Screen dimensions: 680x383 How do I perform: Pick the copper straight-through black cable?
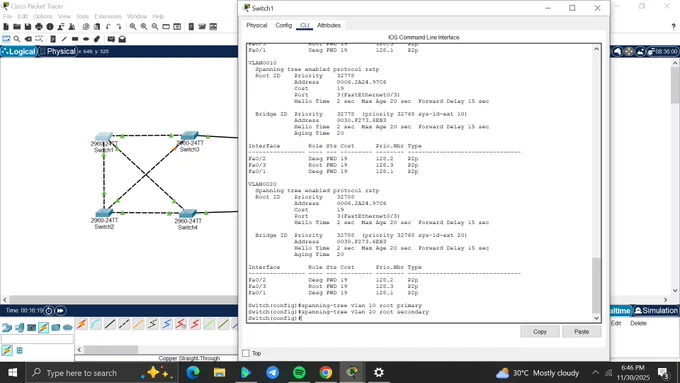110,324
